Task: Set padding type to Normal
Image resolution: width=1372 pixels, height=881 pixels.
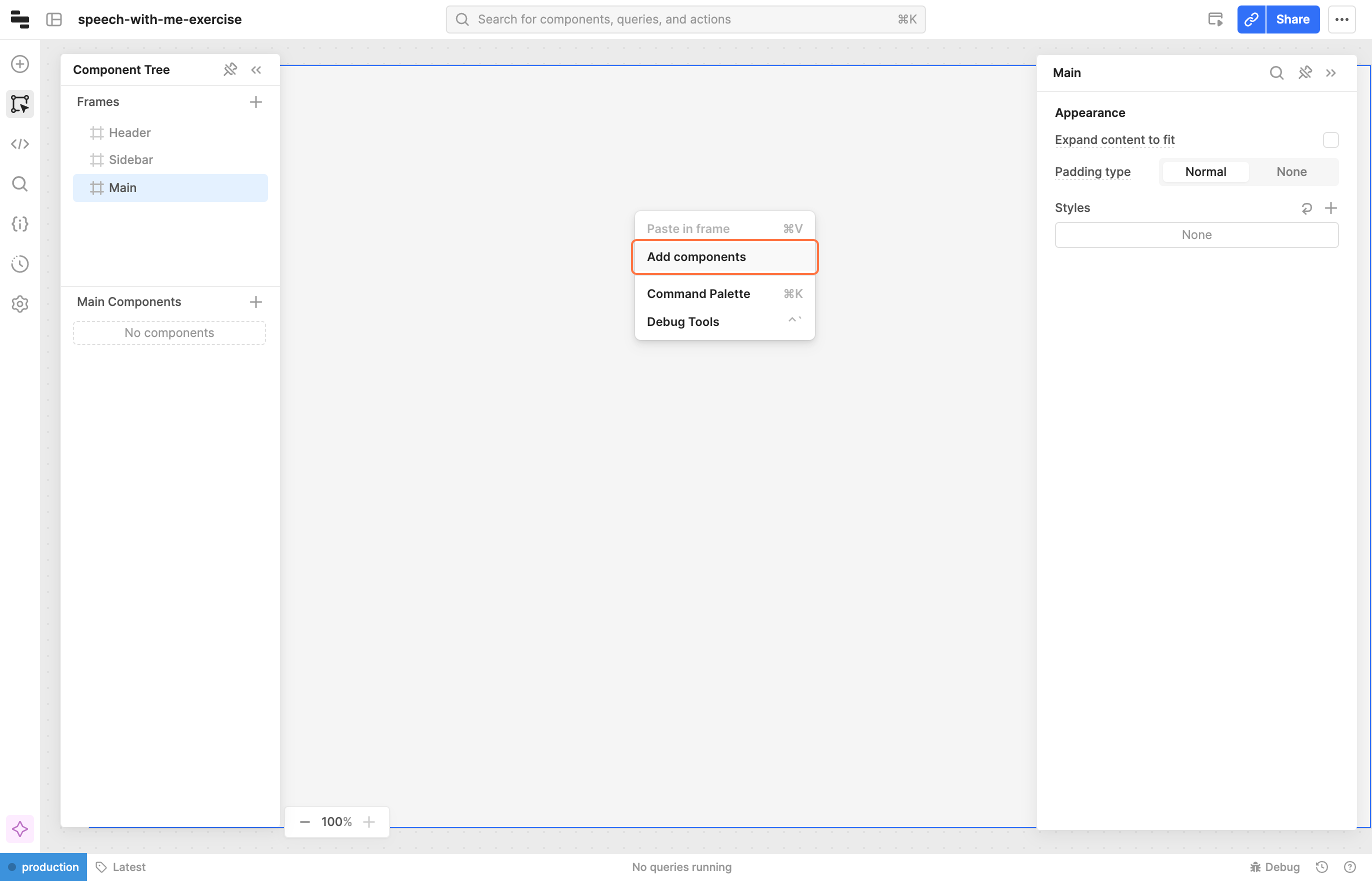Action: [x=1205, y=171]
